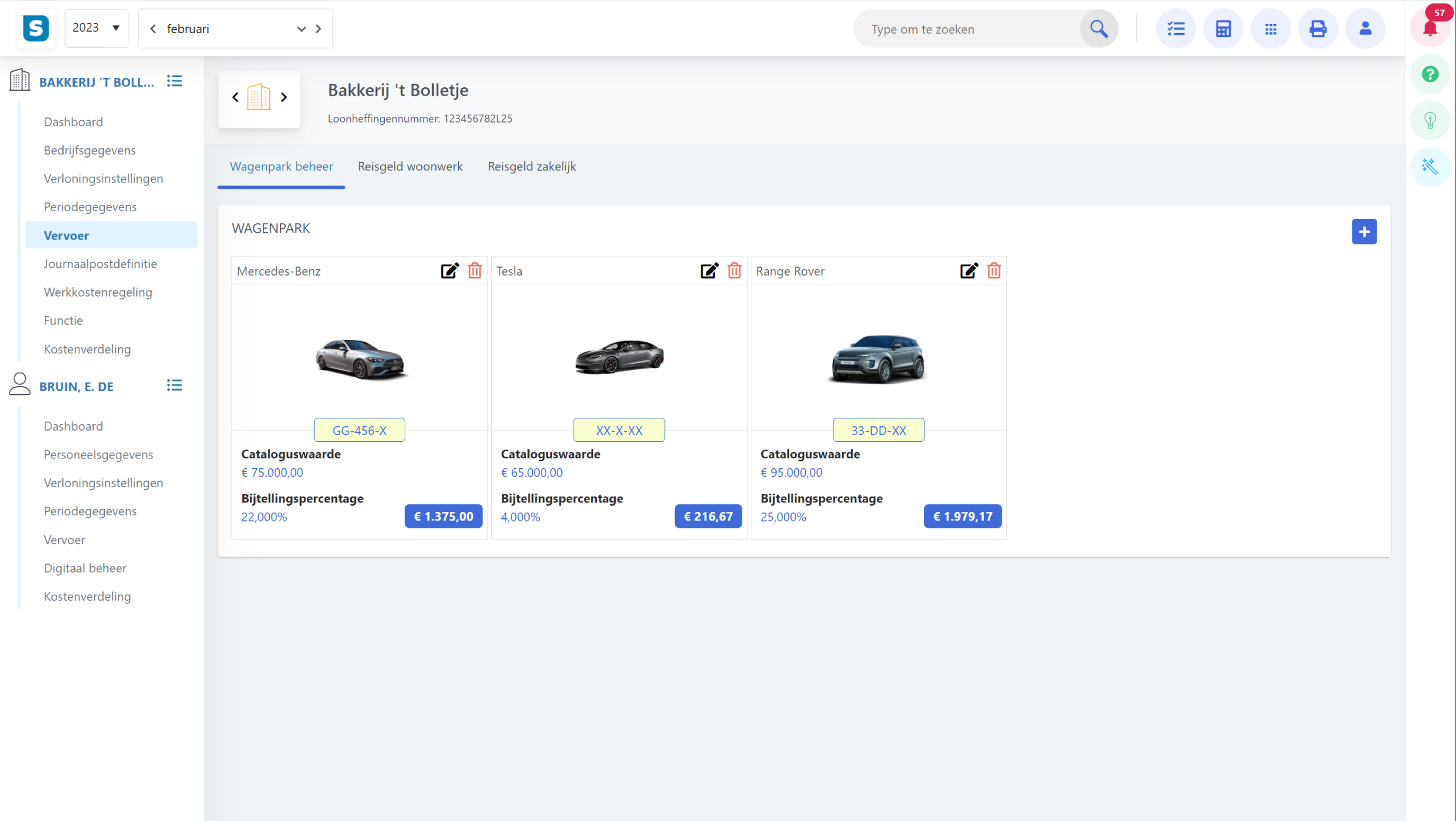Open Functie in sidebar
This screenshot has height=821, width=1456.
click(x=63, y=320)
